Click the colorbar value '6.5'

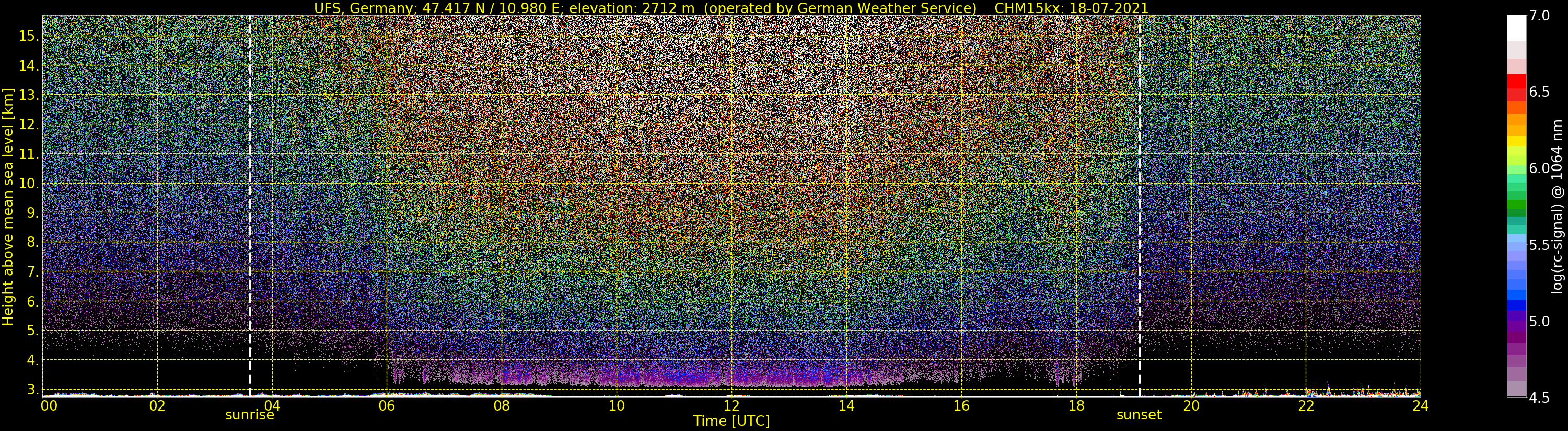1539,92
